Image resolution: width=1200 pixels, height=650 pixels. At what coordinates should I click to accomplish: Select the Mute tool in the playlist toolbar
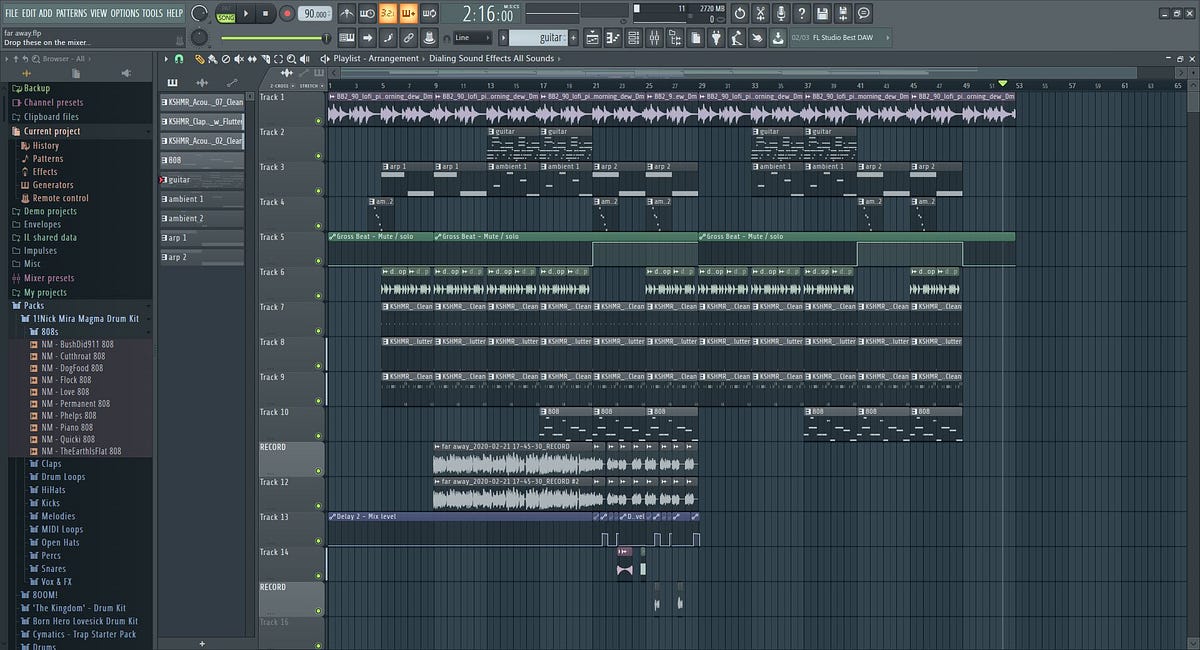pos(239,57)
